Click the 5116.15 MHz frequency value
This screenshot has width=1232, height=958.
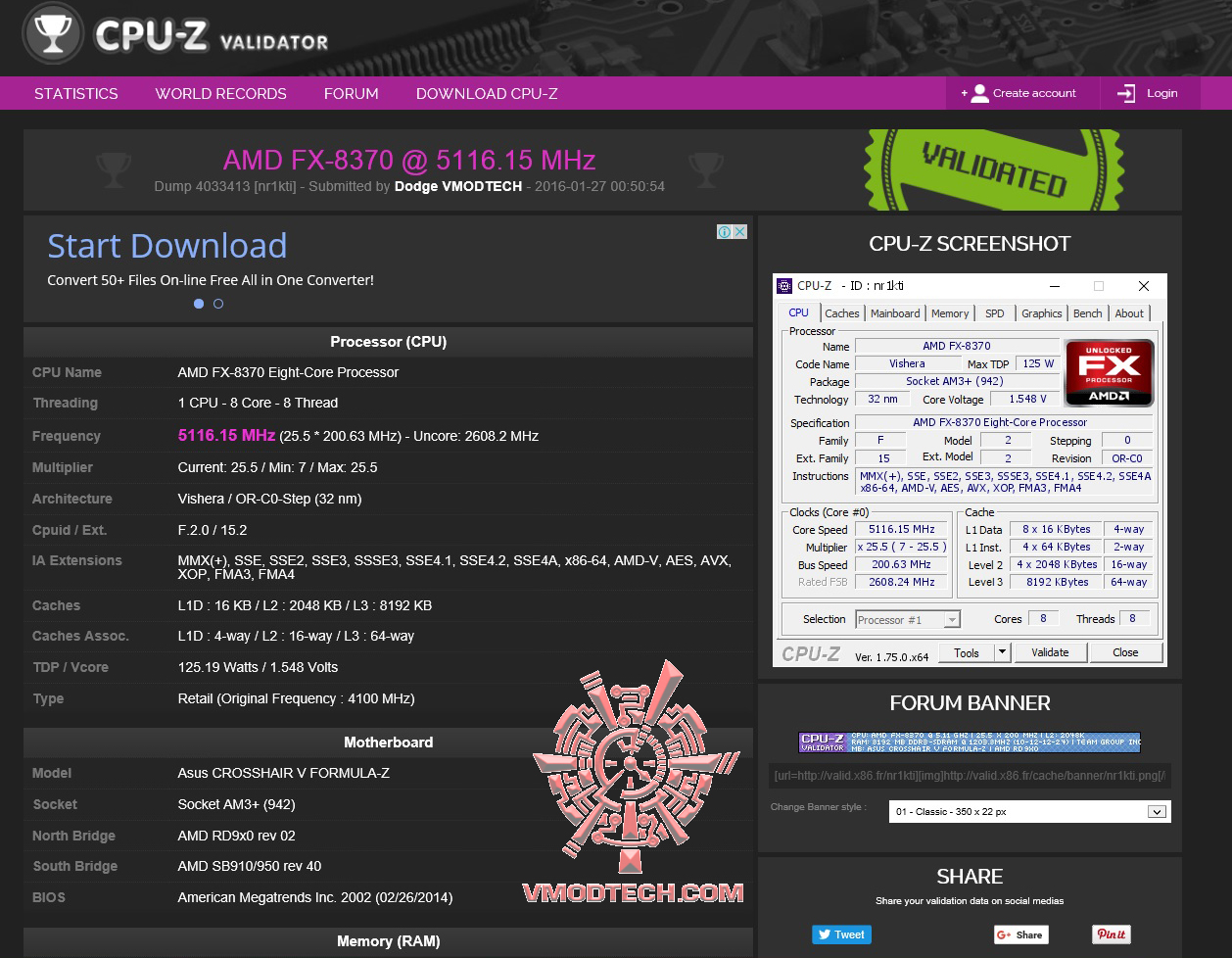(226, 435)
